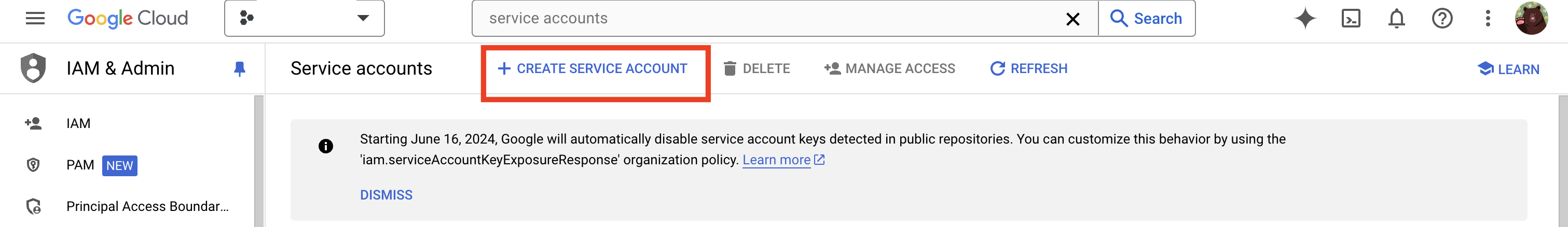Open Principal Access Boundary sidebar item
The width and height of the screenshot is (1568, 227).
coord(147,206)
